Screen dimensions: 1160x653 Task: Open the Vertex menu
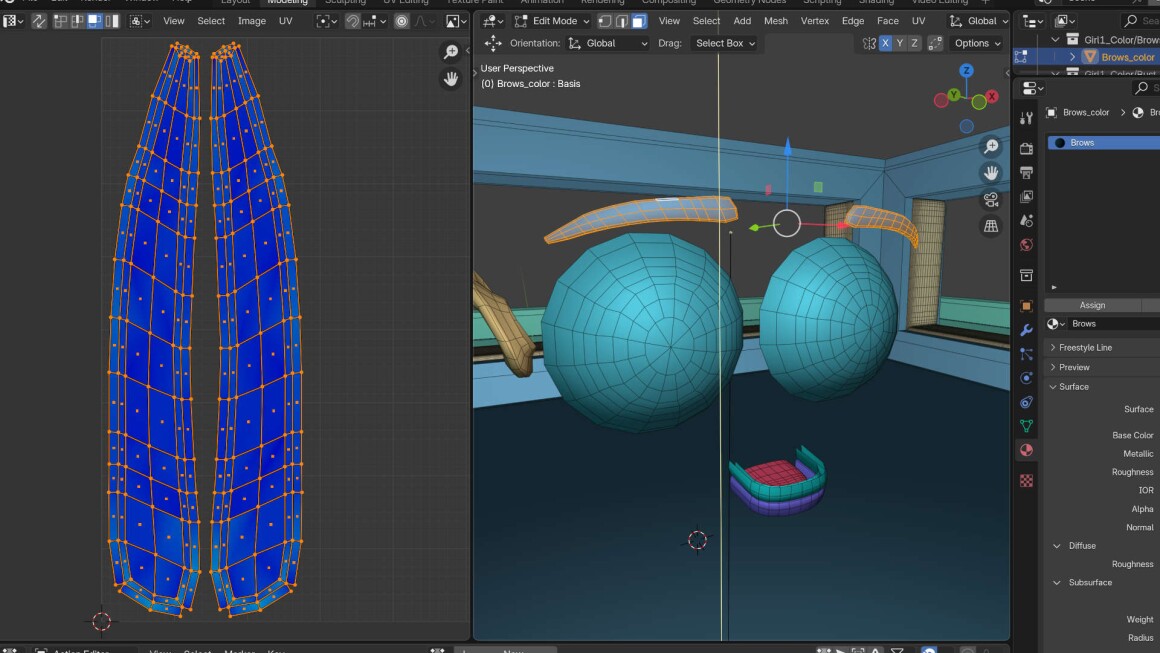coord(815,21)
